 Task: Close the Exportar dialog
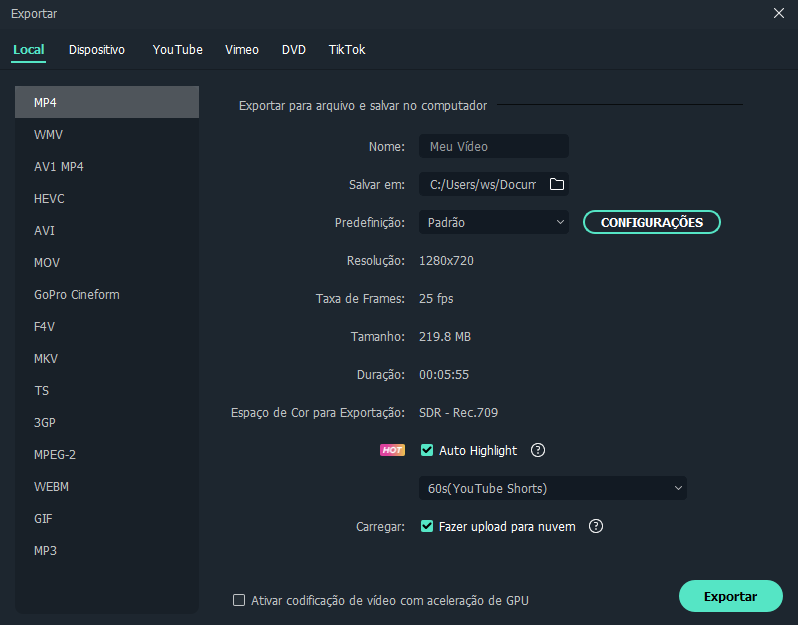click(x=779, y=13)
